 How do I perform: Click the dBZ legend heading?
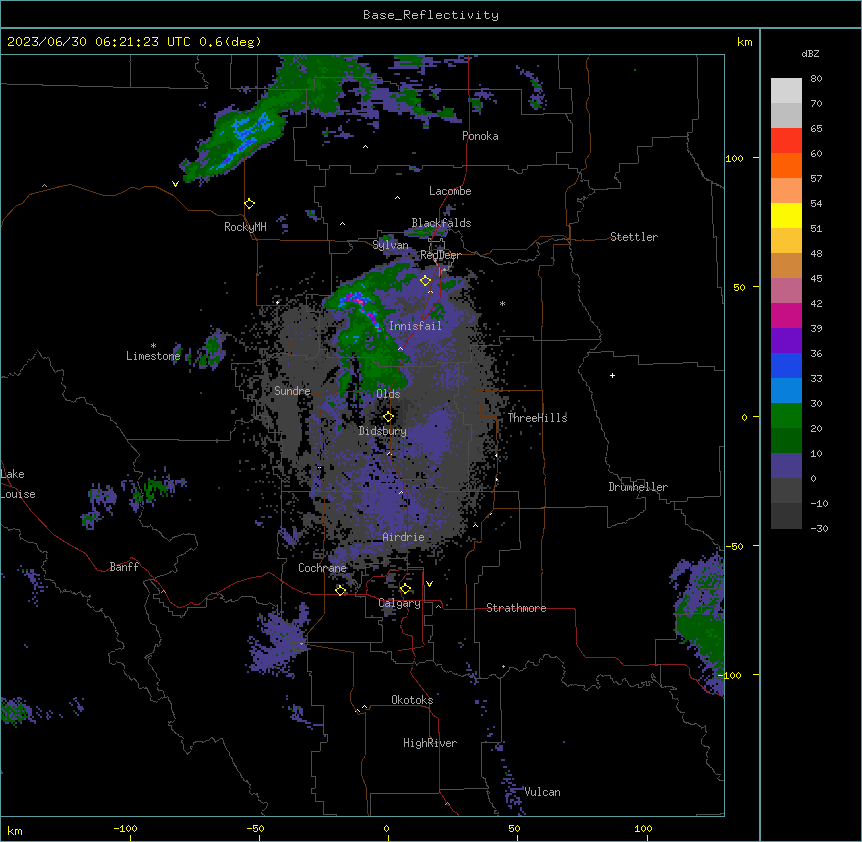coord(810,53)
